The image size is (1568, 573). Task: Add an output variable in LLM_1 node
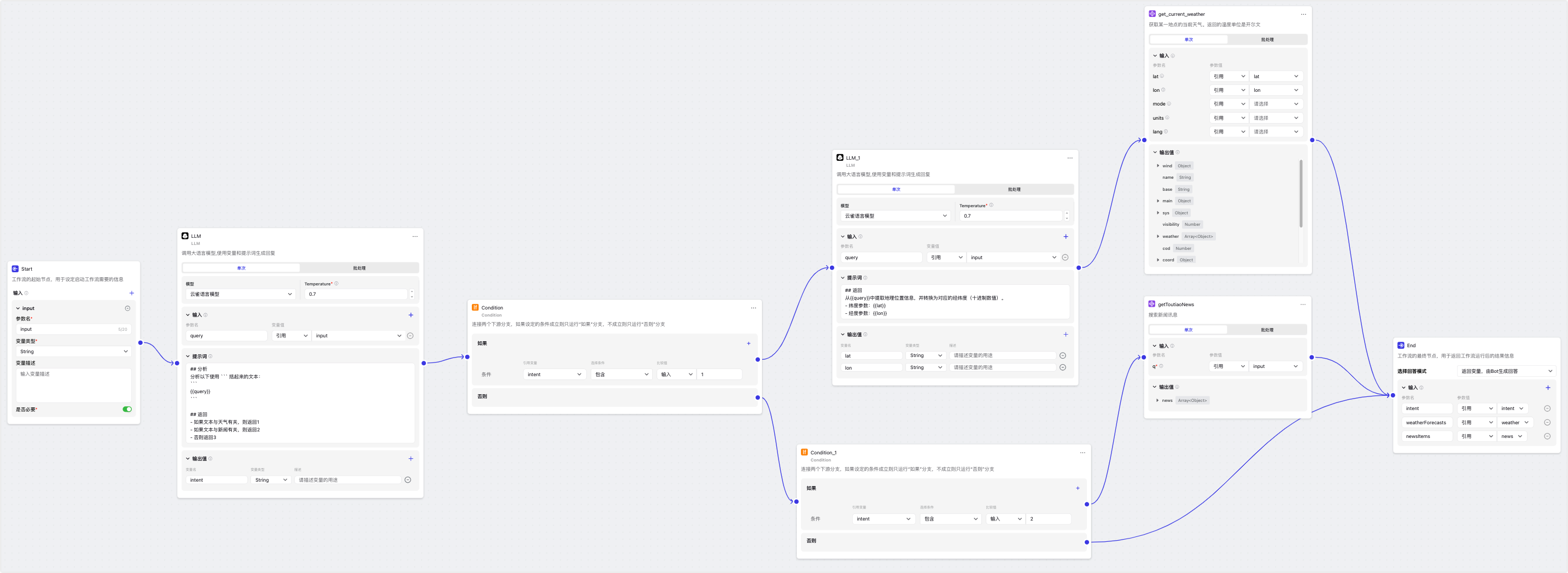click(x=1065, y=334)
